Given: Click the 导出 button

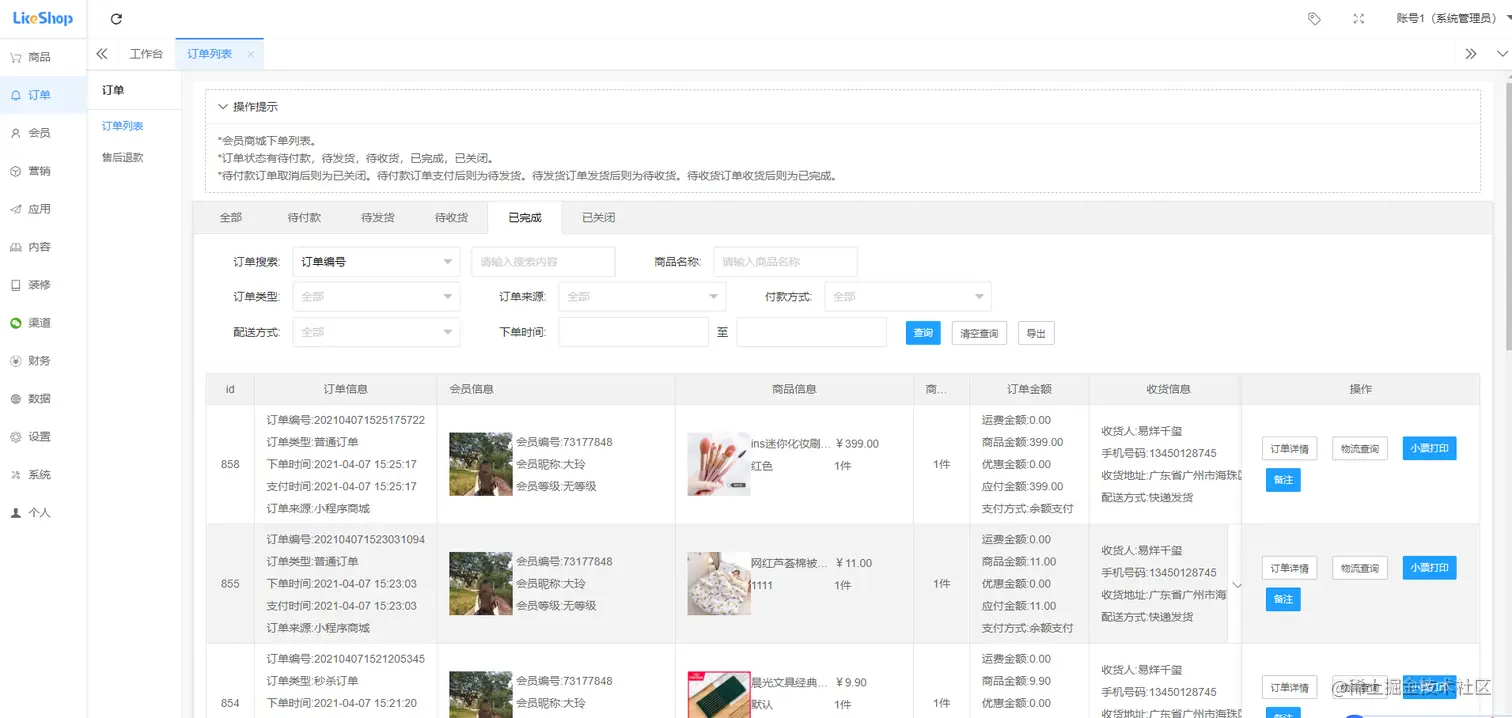Looking at the screenshot, I should pyautogui.click(x=1036, y=333).
